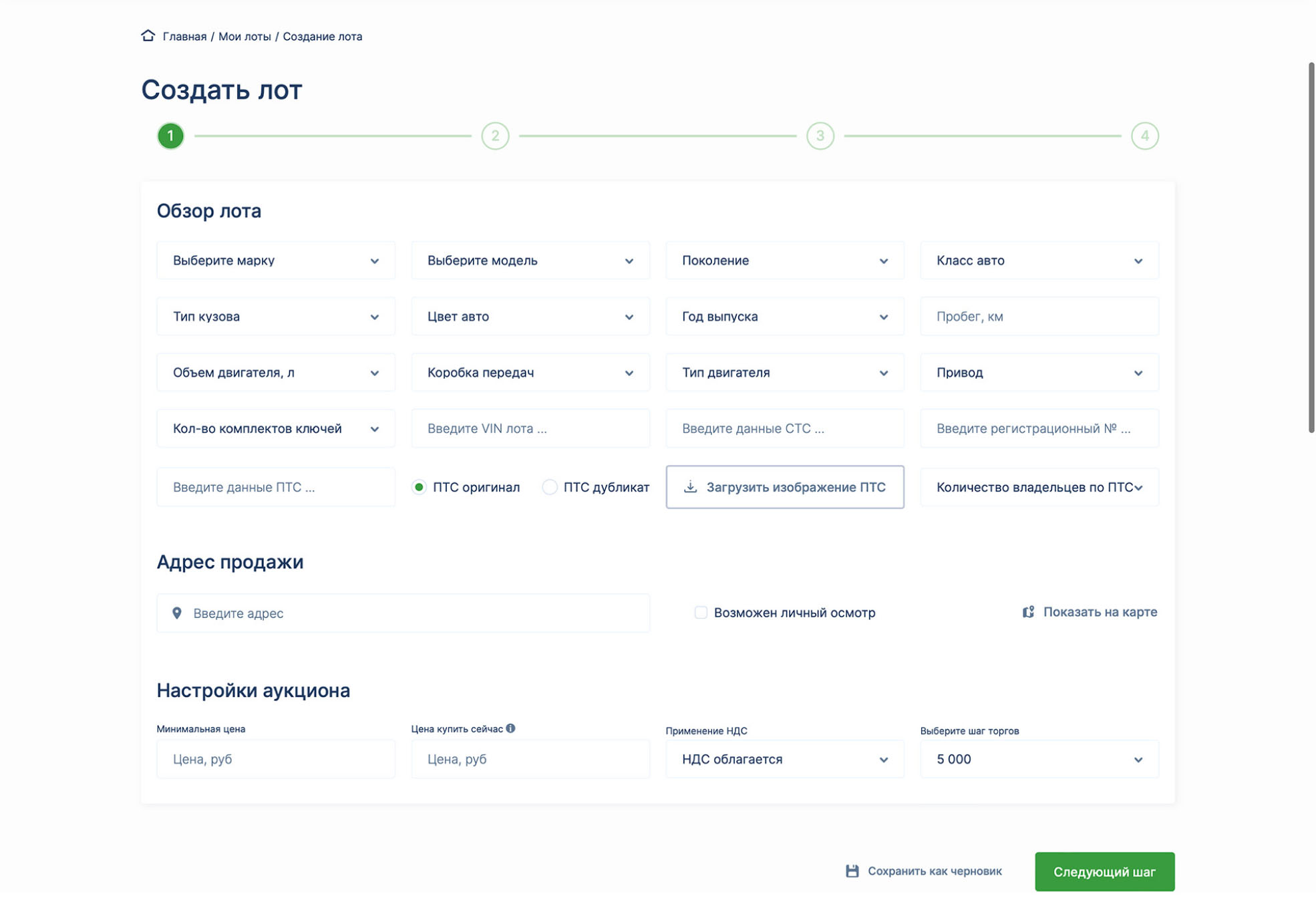Expand the Поколение dropdown

[x=785, y=261]
